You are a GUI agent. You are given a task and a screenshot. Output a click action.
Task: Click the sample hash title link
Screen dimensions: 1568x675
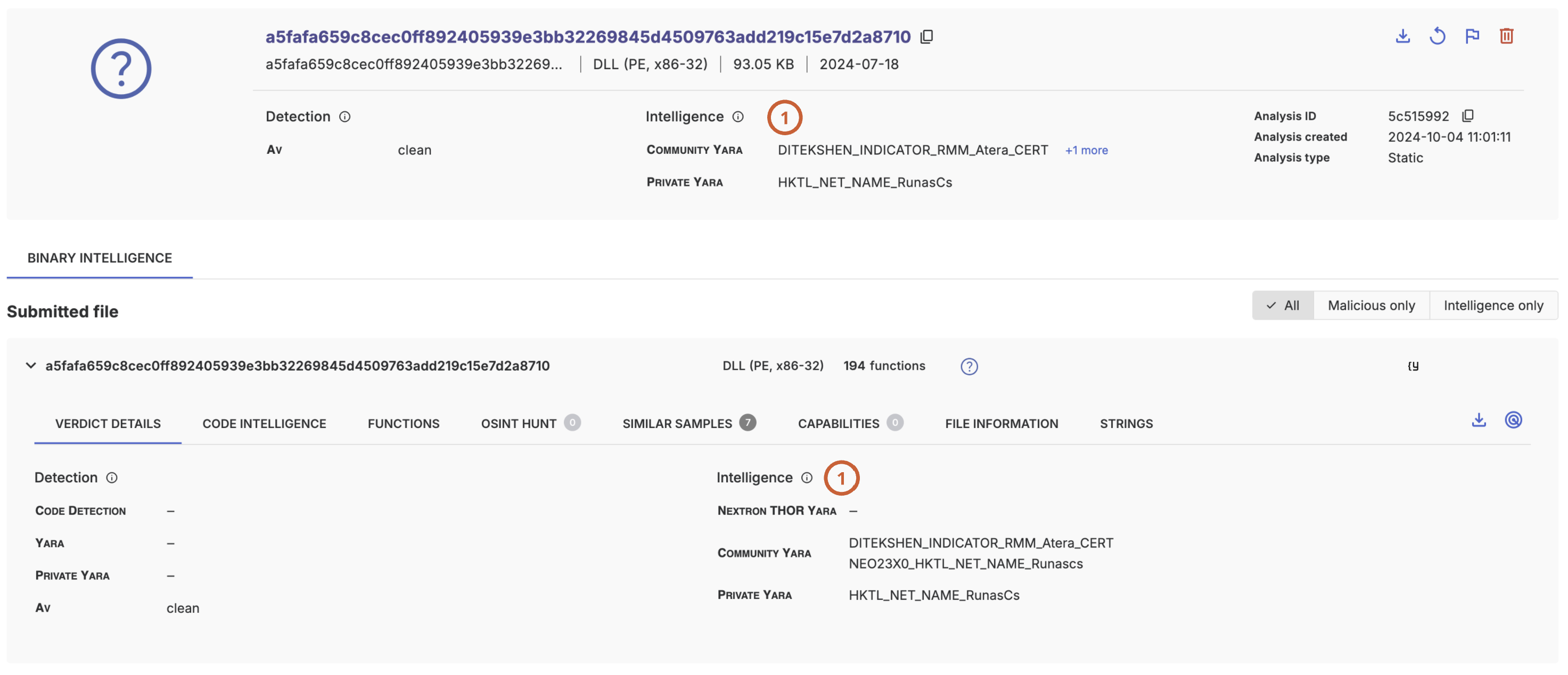coord(587,37)
